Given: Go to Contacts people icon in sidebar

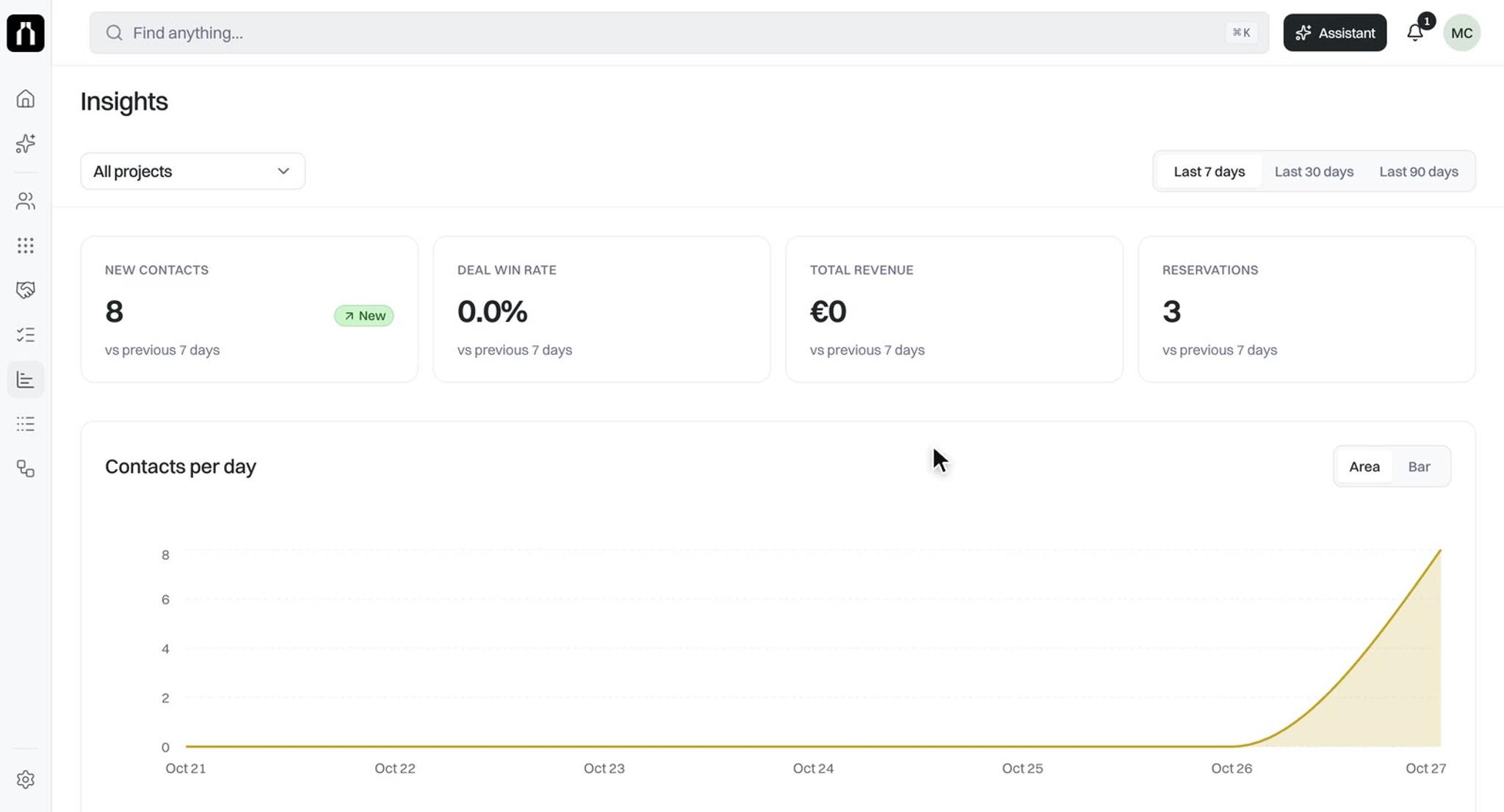Looking at the screenshot, I should [x=26, y=201].
